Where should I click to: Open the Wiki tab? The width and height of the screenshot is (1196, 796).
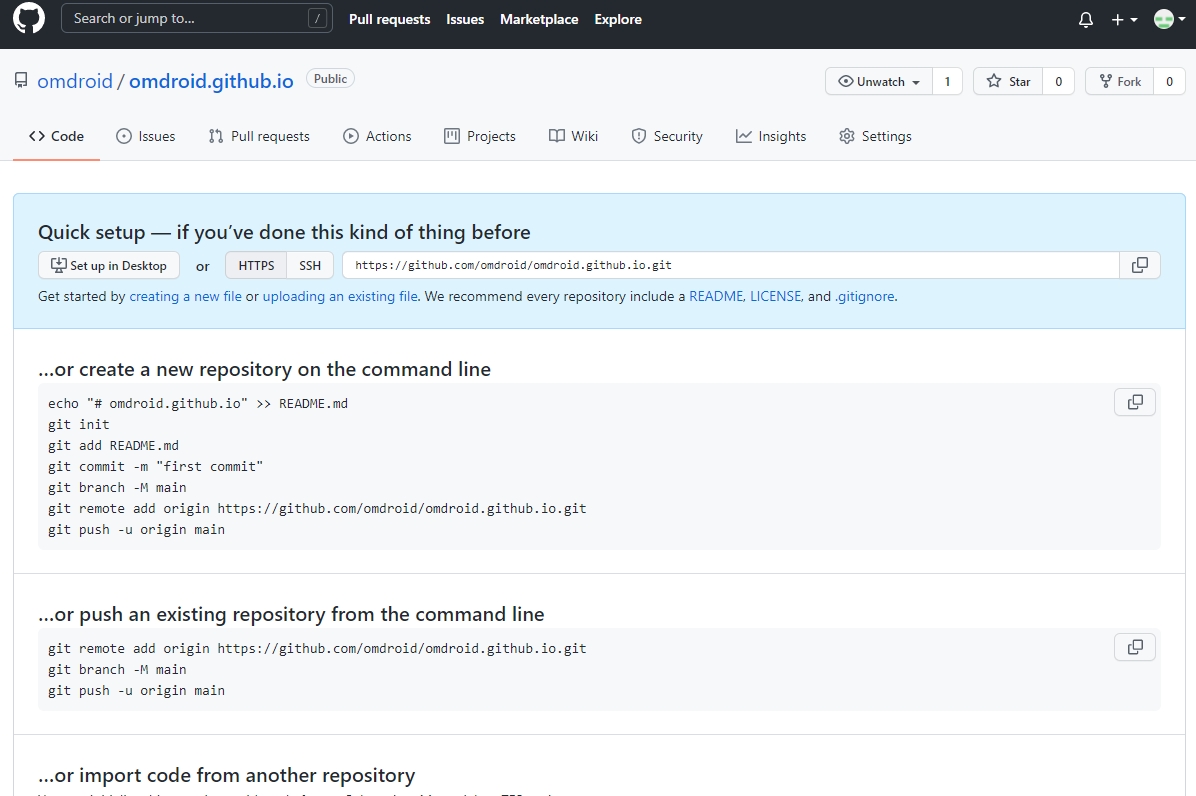(x=574, y=136)
